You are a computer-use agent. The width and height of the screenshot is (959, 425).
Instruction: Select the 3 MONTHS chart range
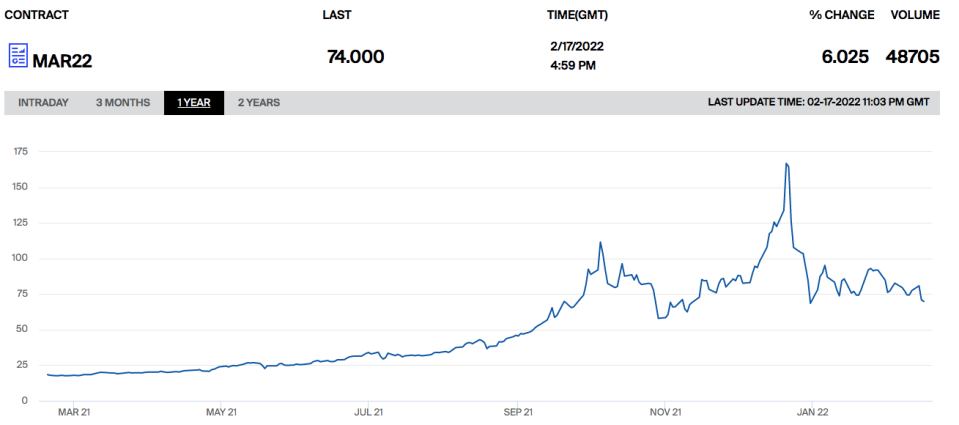click(x=123, y=103)
